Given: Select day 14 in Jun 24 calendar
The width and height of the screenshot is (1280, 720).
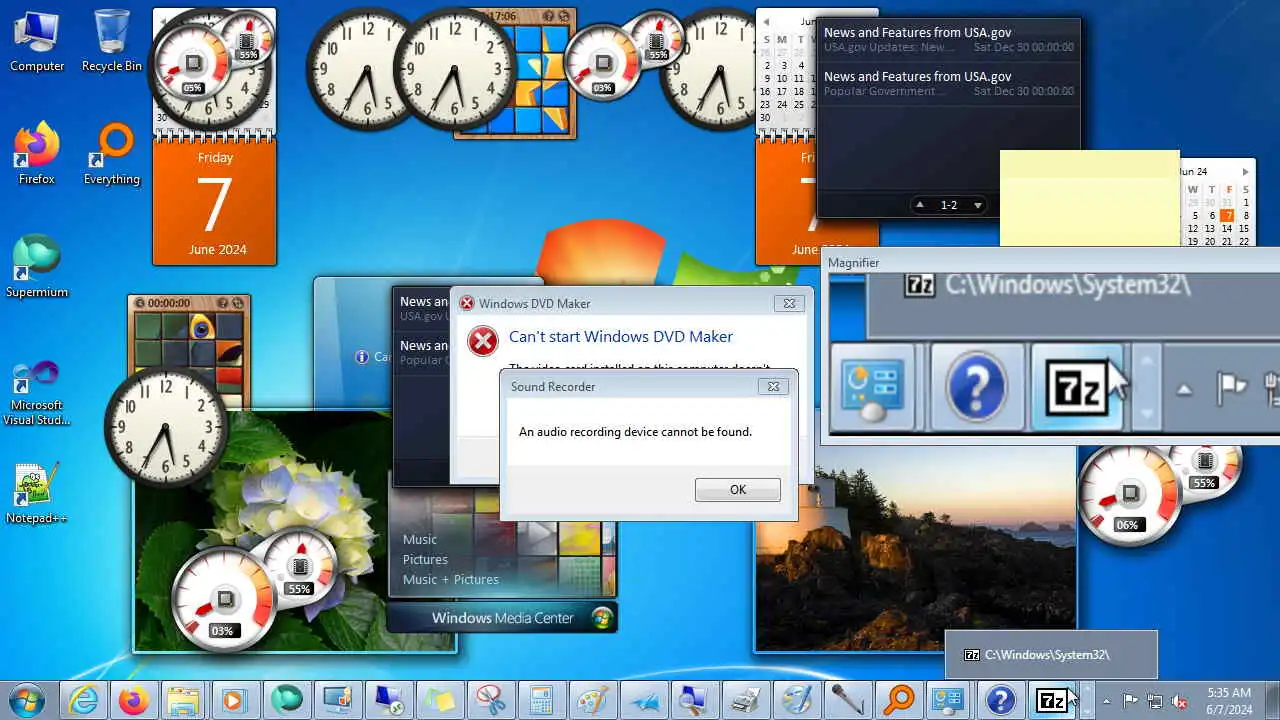Looking at the screenshot, I should [x=1227, y=228].
